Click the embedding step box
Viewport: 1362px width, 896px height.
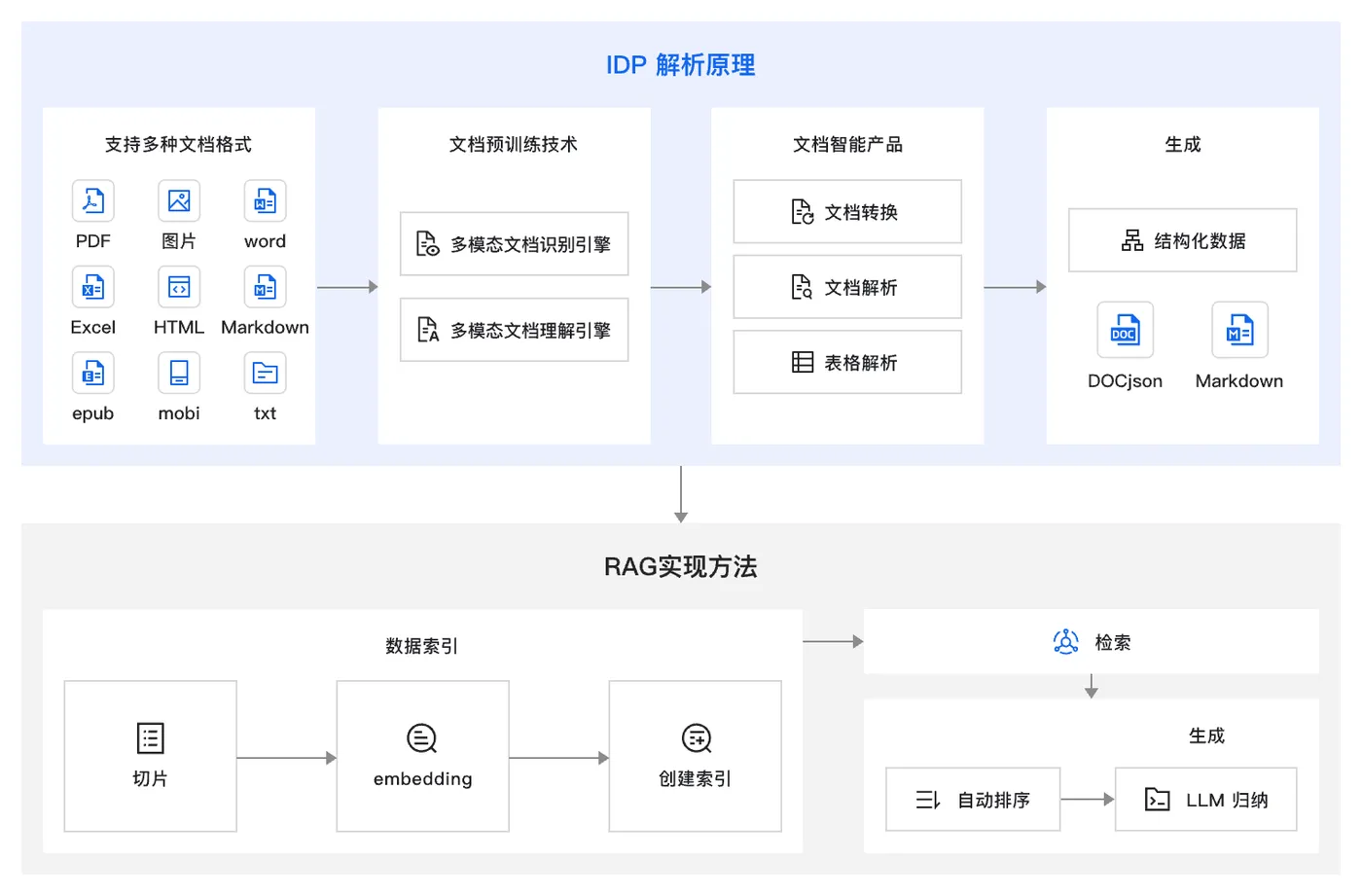coord(423,756)
